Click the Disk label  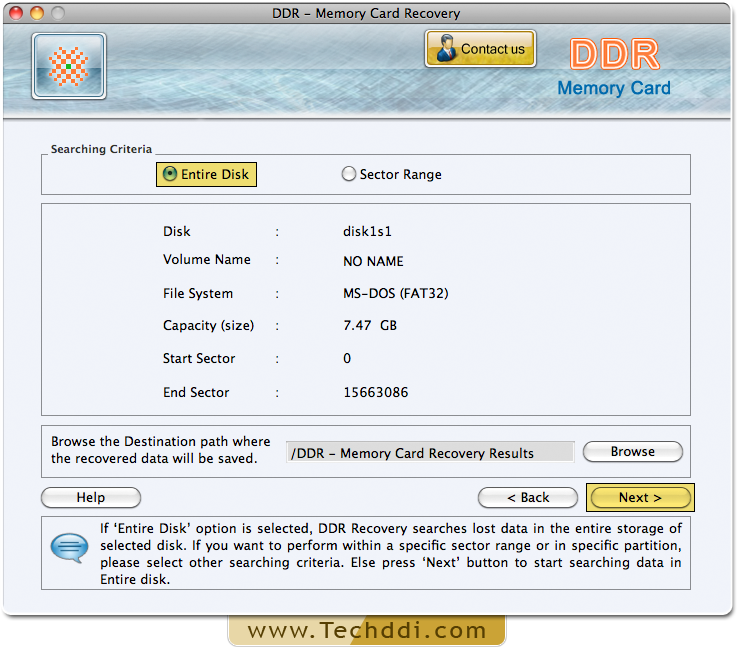(x=176, y=231)
